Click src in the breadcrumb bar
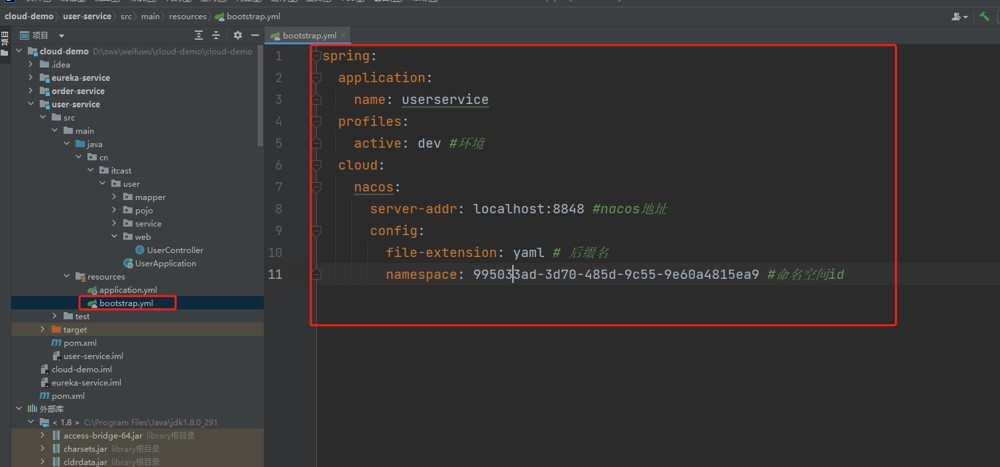 (x=126, y=17)
